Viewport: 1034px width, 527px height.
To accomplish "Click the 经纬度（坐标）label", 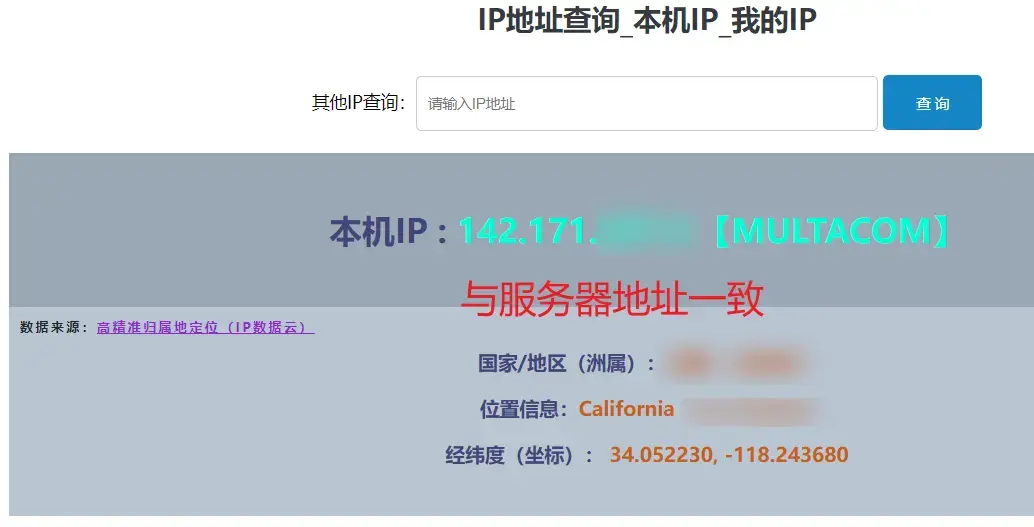I will 519,456.
